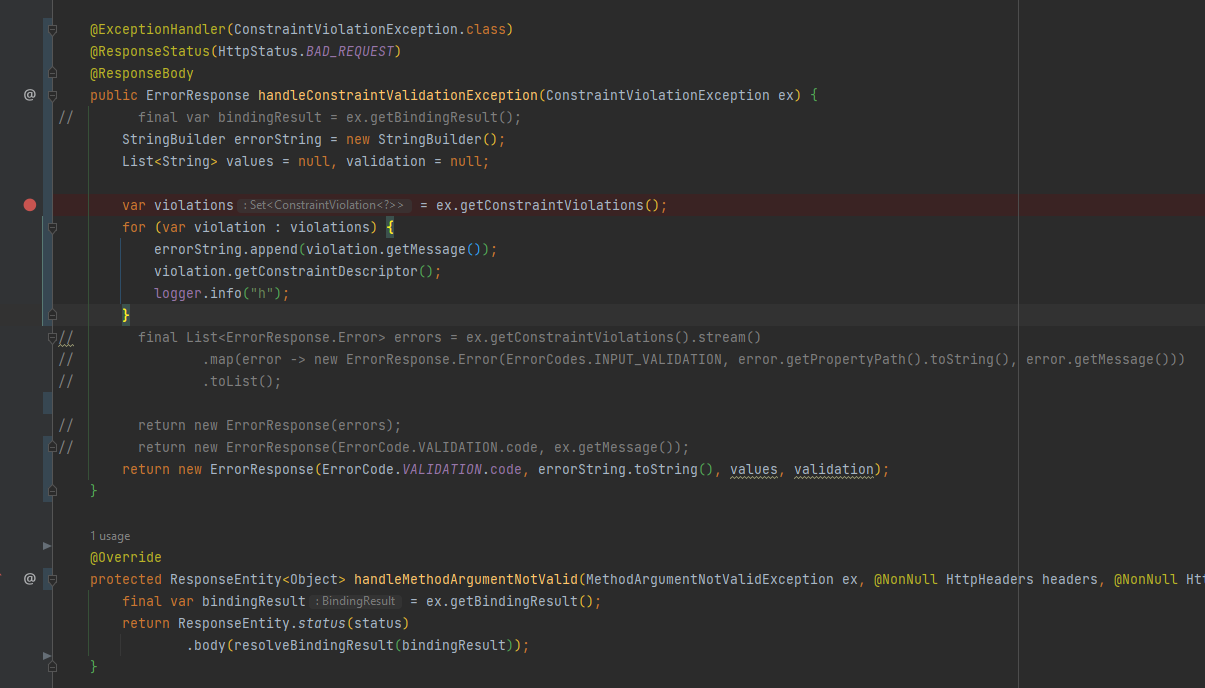Click the gutter @ icon beside handleMethodArgumentNotValid
The width and height of the screenshot is (1205, 688).
30,579
